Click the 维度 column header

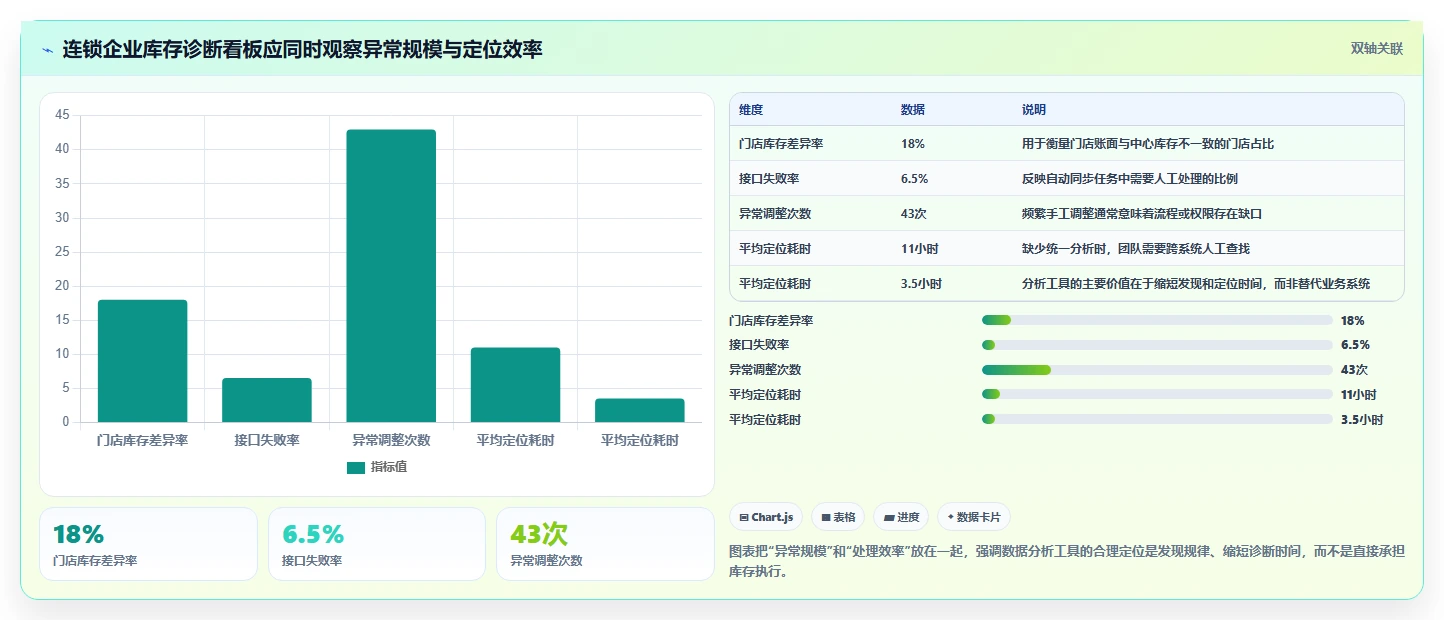(751, 109)
